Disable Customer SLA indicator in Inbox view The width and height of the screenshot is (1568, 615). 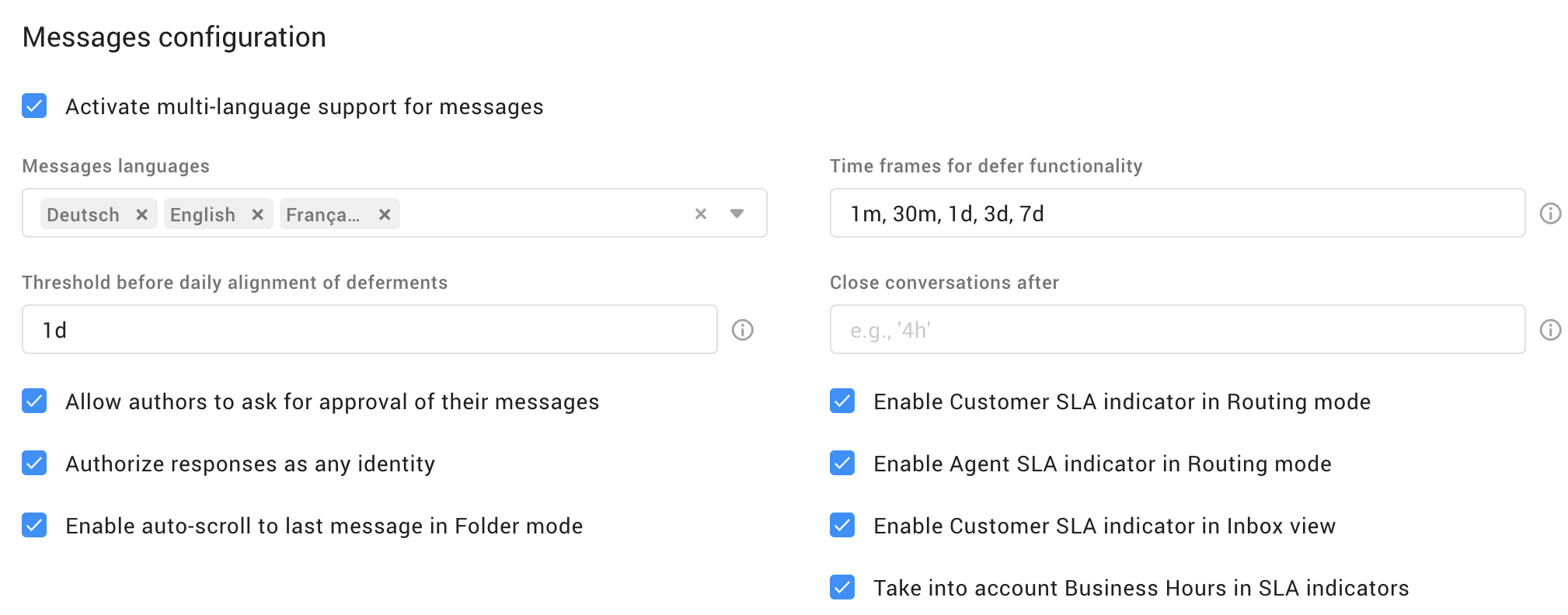842,525
